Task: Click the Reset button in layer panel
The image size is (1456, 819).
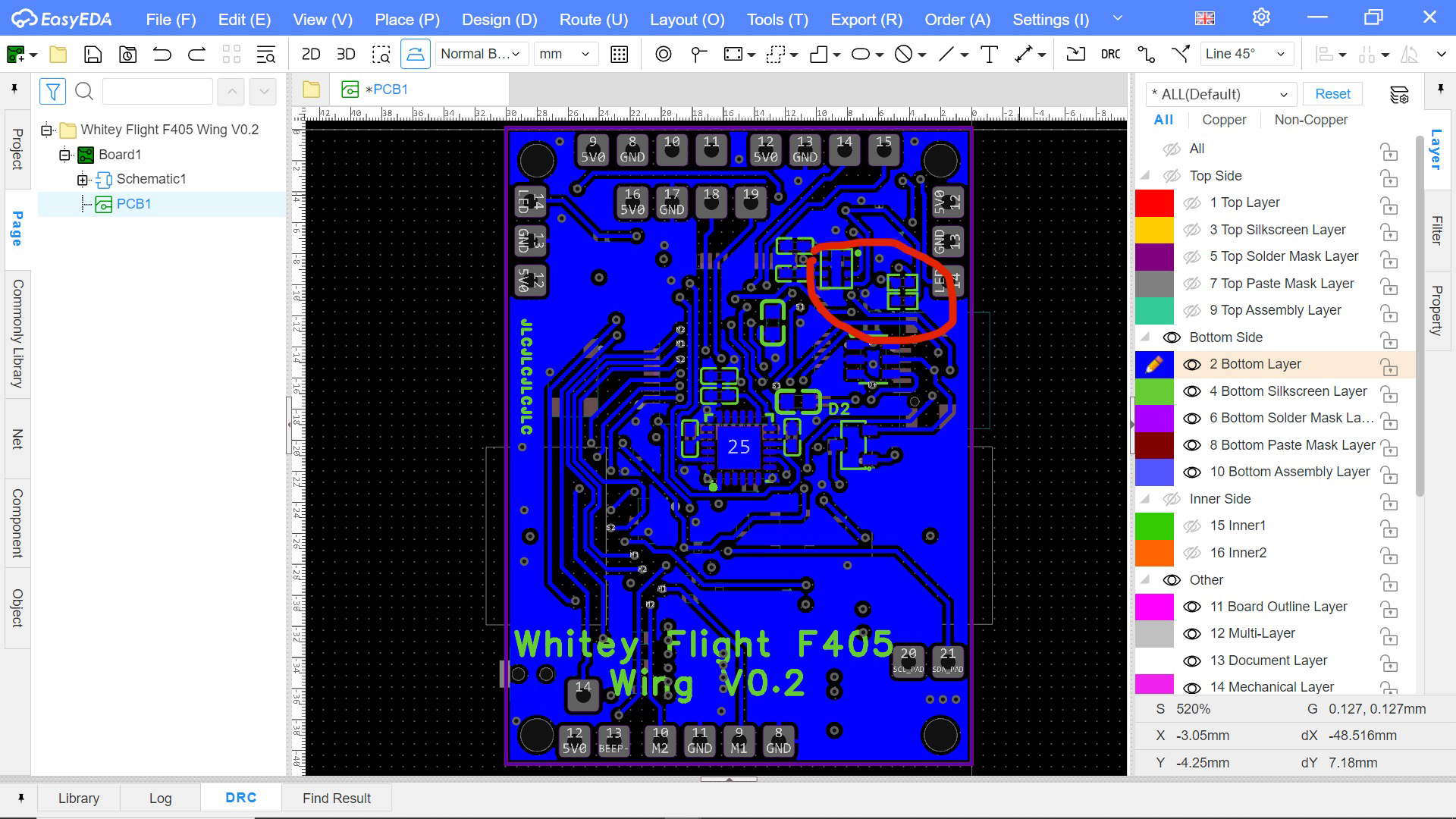Action: click(1332, 94)
